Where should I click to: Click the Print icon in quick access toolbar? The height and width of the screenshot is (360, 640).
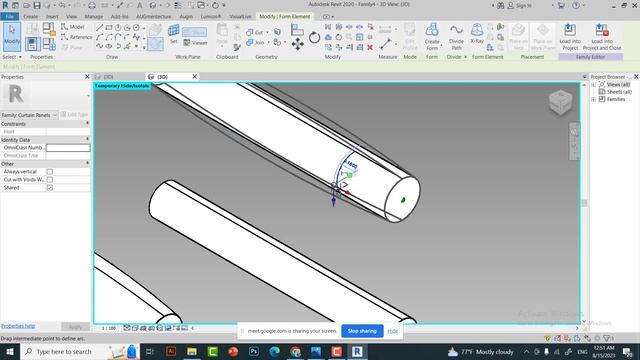click(92, 5)
